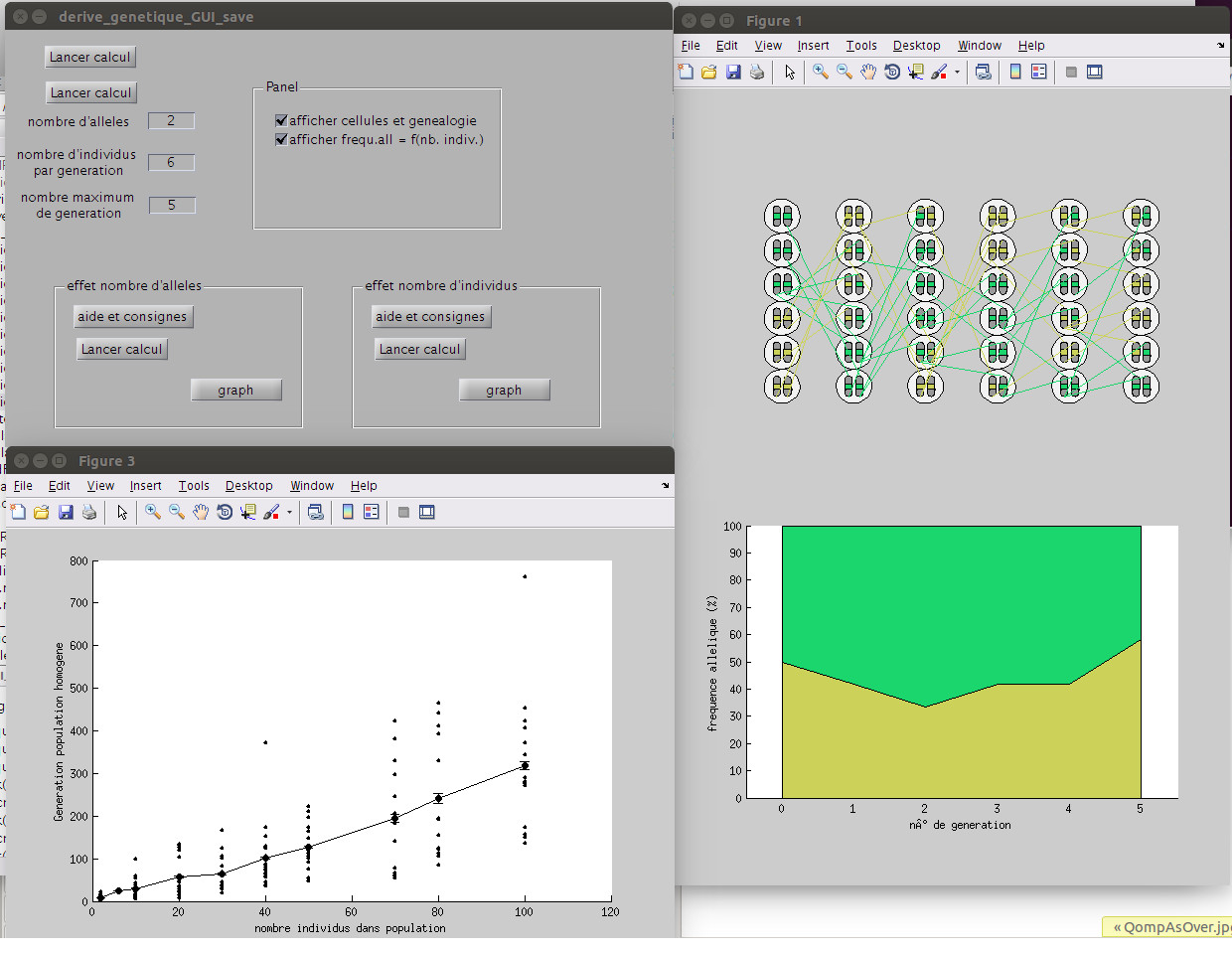Viewport: 1232px width, 954px height.
Task: Select Brush data tool in Figure 3
Action: click(271, 512)
